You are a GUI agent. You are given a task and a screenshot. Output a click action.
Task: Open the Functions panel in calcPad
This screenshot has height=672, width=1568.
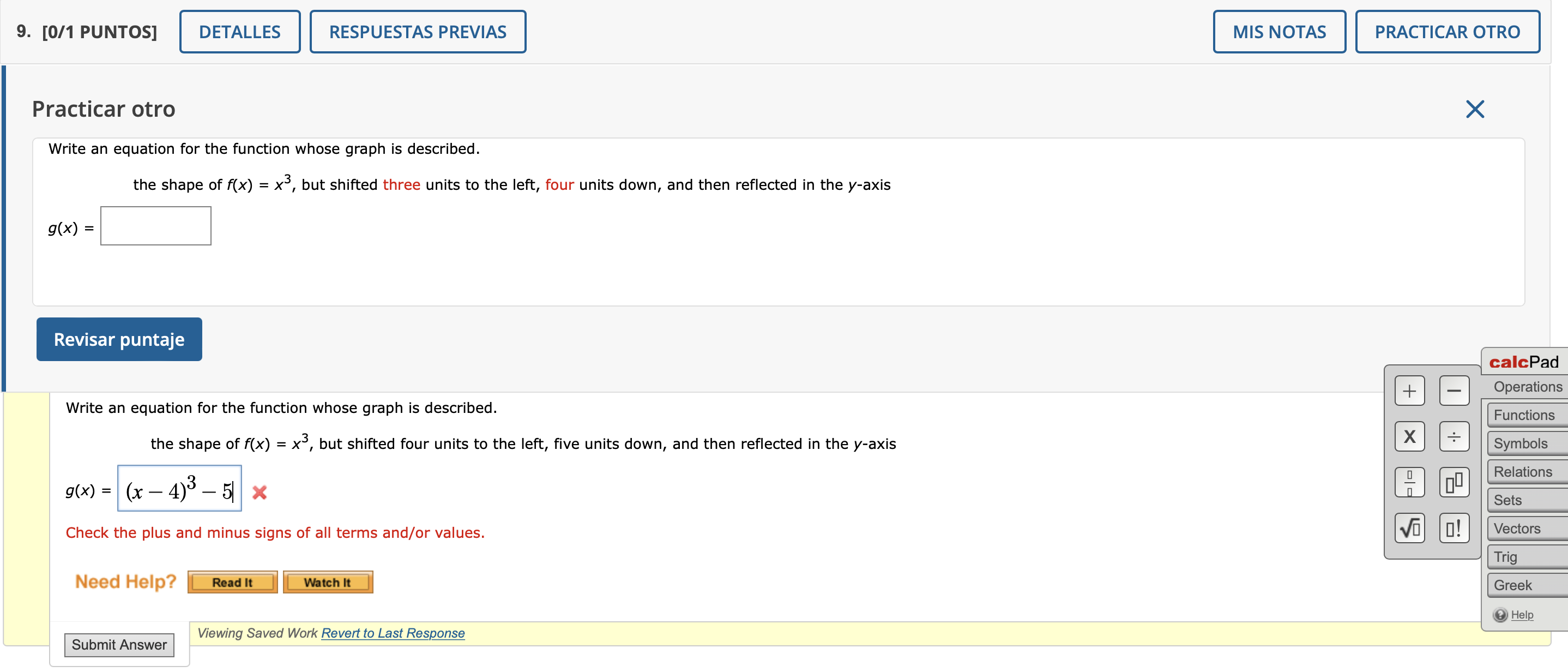point(1525,415)
